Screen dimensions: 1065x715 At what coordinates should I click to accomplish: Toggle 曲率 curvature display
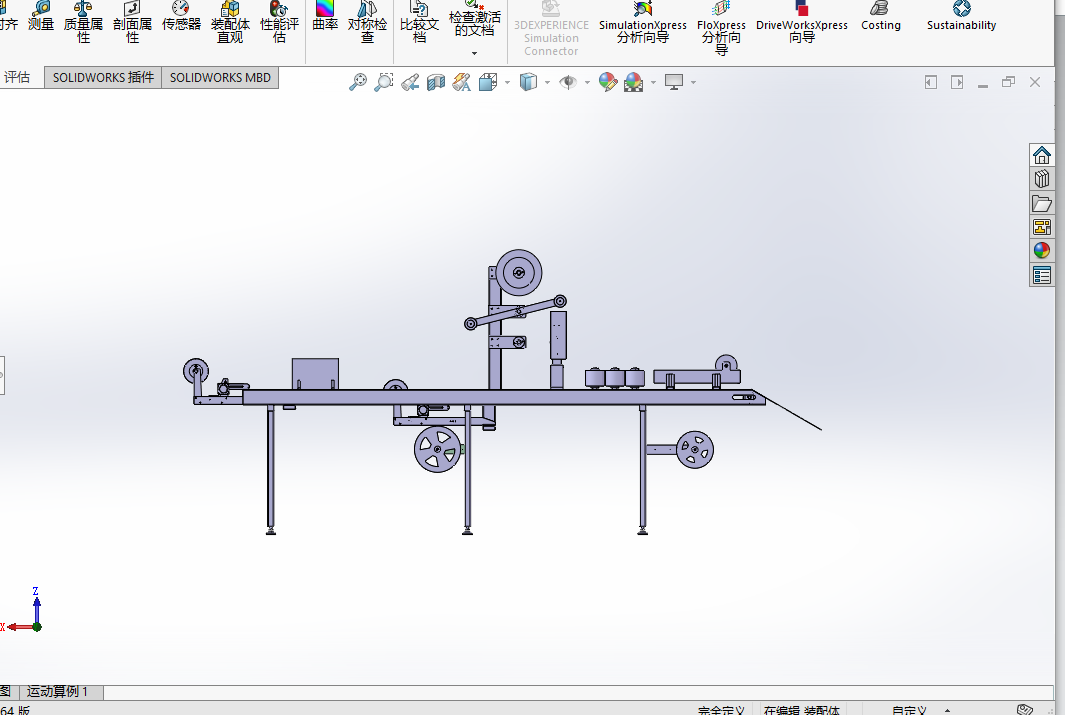click(325, 18)
